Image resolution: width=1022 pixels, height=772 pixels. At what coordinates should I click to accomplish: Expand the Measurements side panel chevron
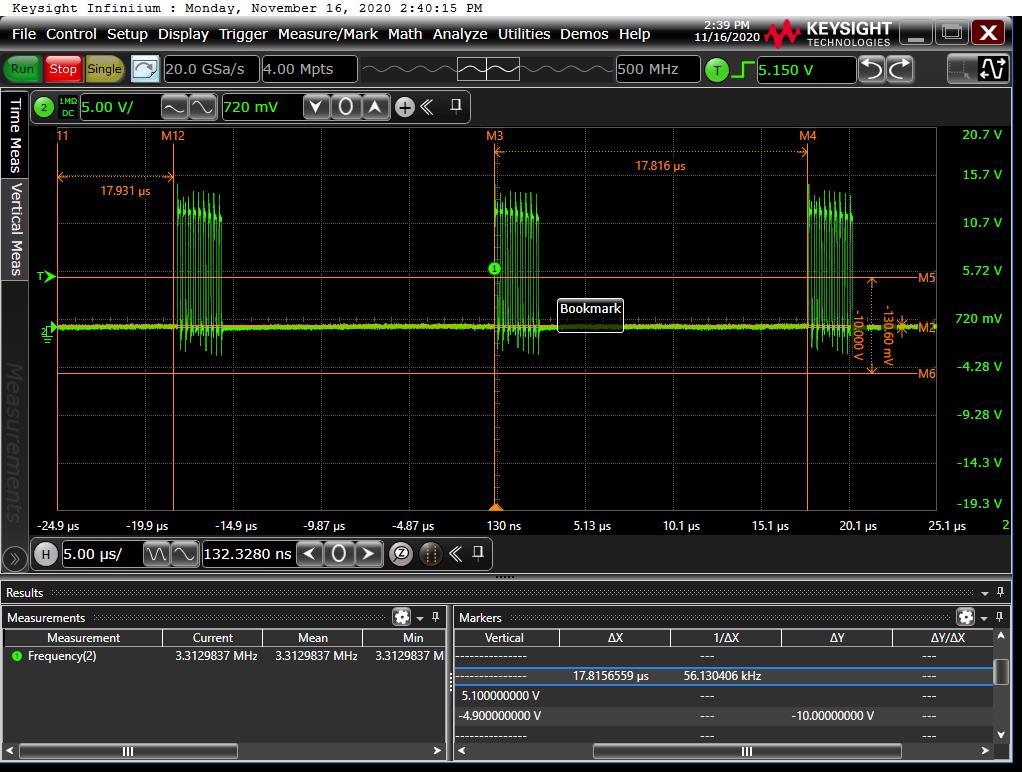pos(14,559)
